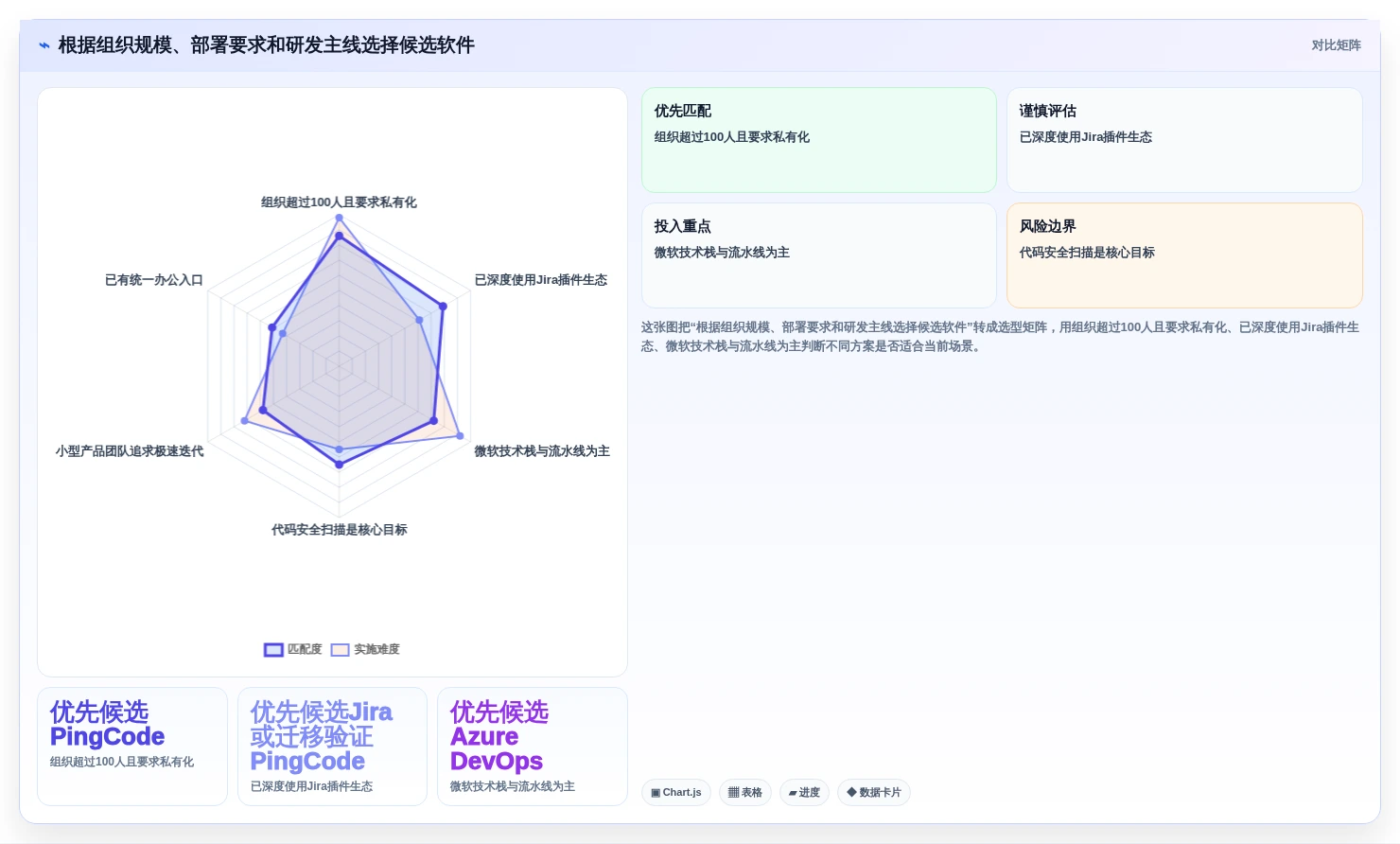Click the radar axis label 已深度使用Jira插件生态
Viewport: 1400px width, 844px height.
[x=541, y=280]
